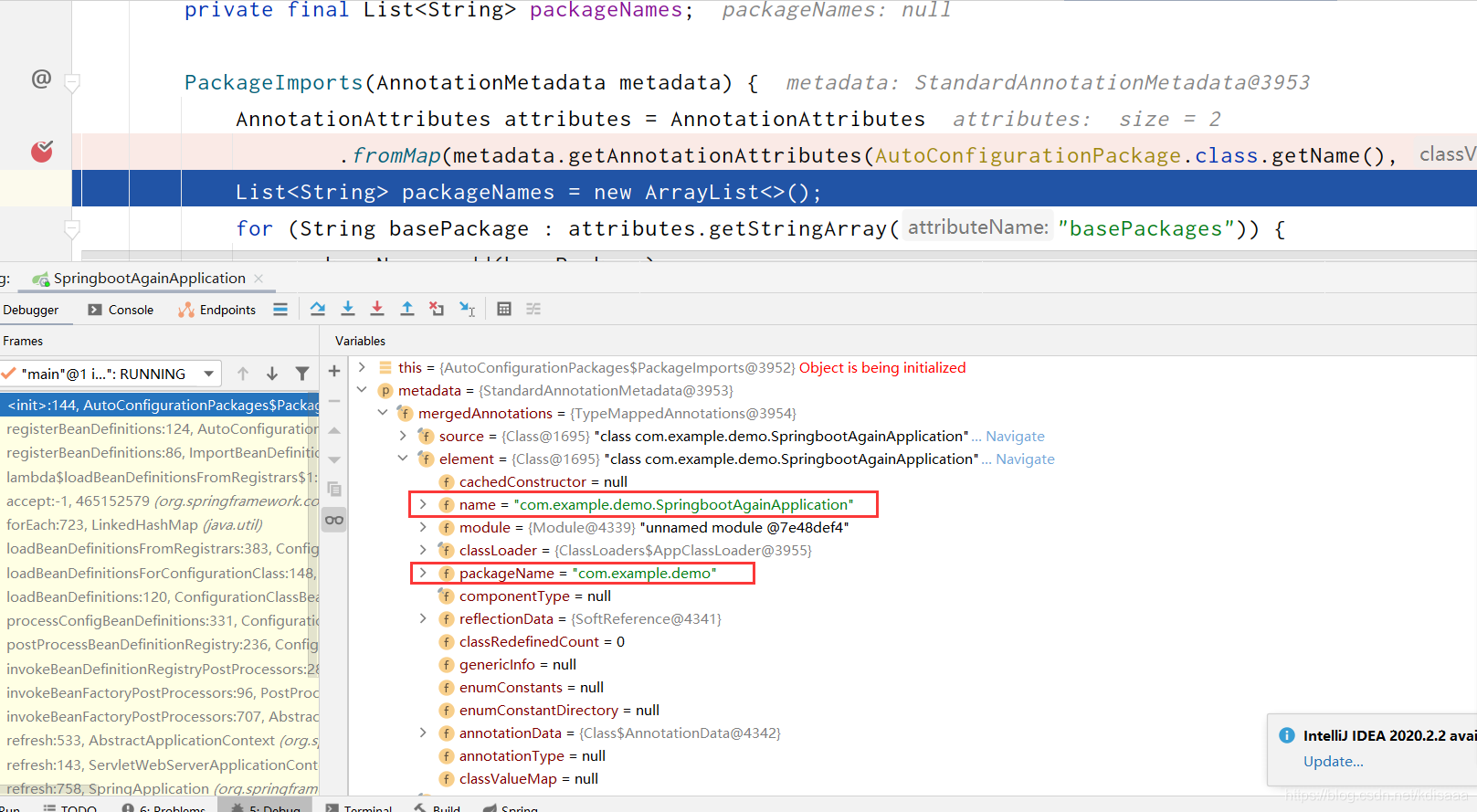Image resolution: width=1477 pixels, height=812 pixels.
Task: Collapse the metadata variable node
Action: 362,390
